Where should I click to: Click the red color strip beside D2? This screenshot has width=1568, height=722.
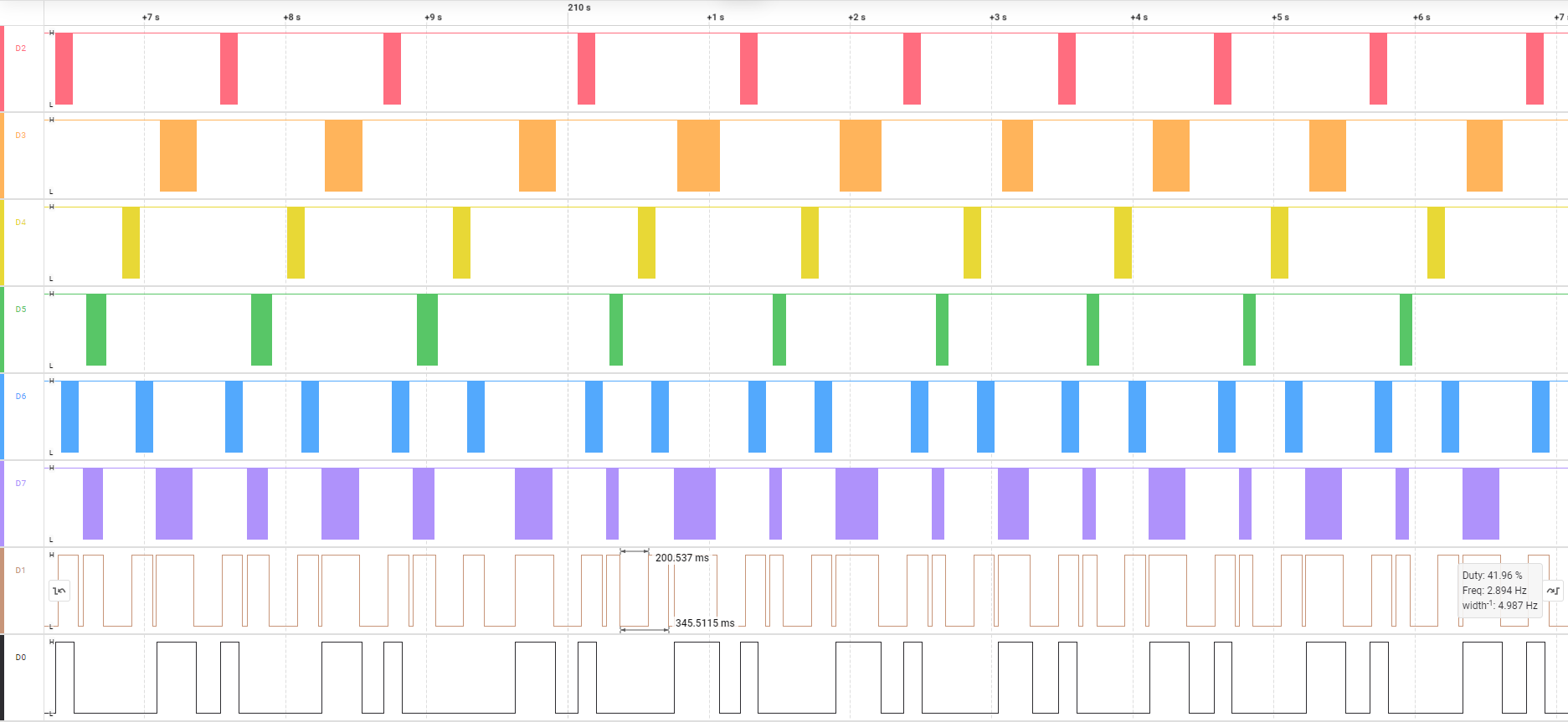click(x=3, y=69)
